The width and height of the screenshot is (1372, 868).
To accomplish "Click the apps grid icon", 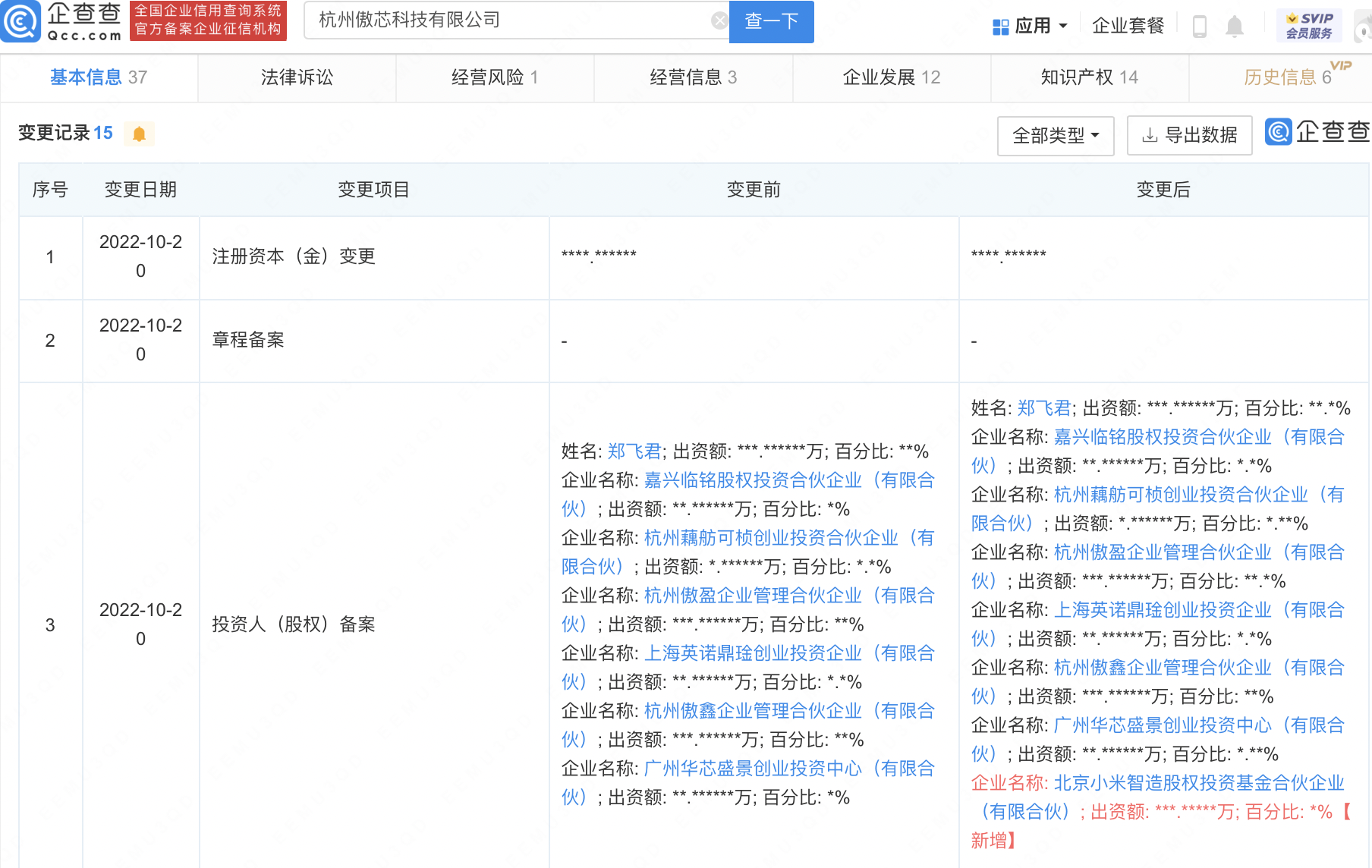I will click(1001, 27).
